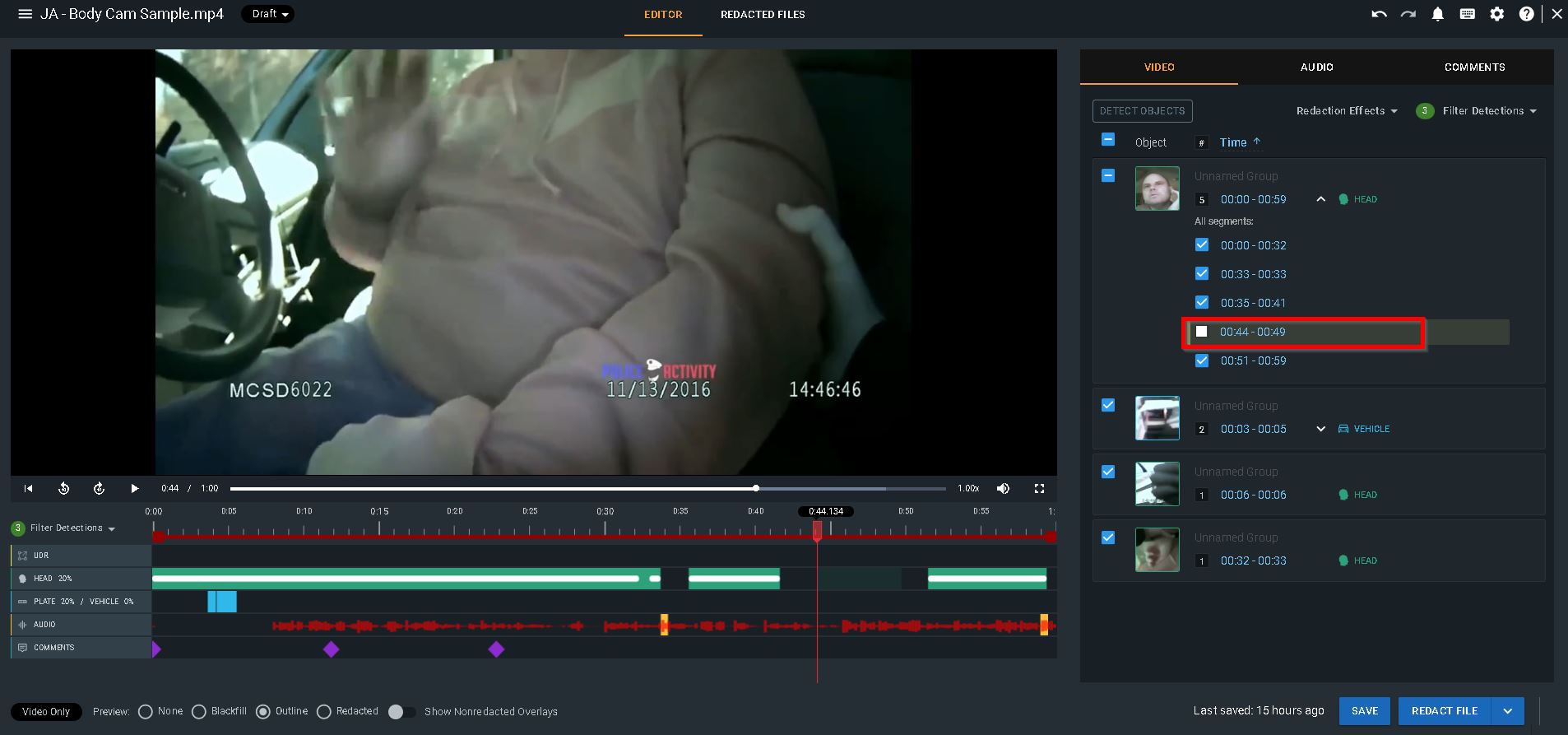Viewport: 1568px width, 735px height.
Task: Toggle fullscreen video view
Action: click(x=1039, y=488)
